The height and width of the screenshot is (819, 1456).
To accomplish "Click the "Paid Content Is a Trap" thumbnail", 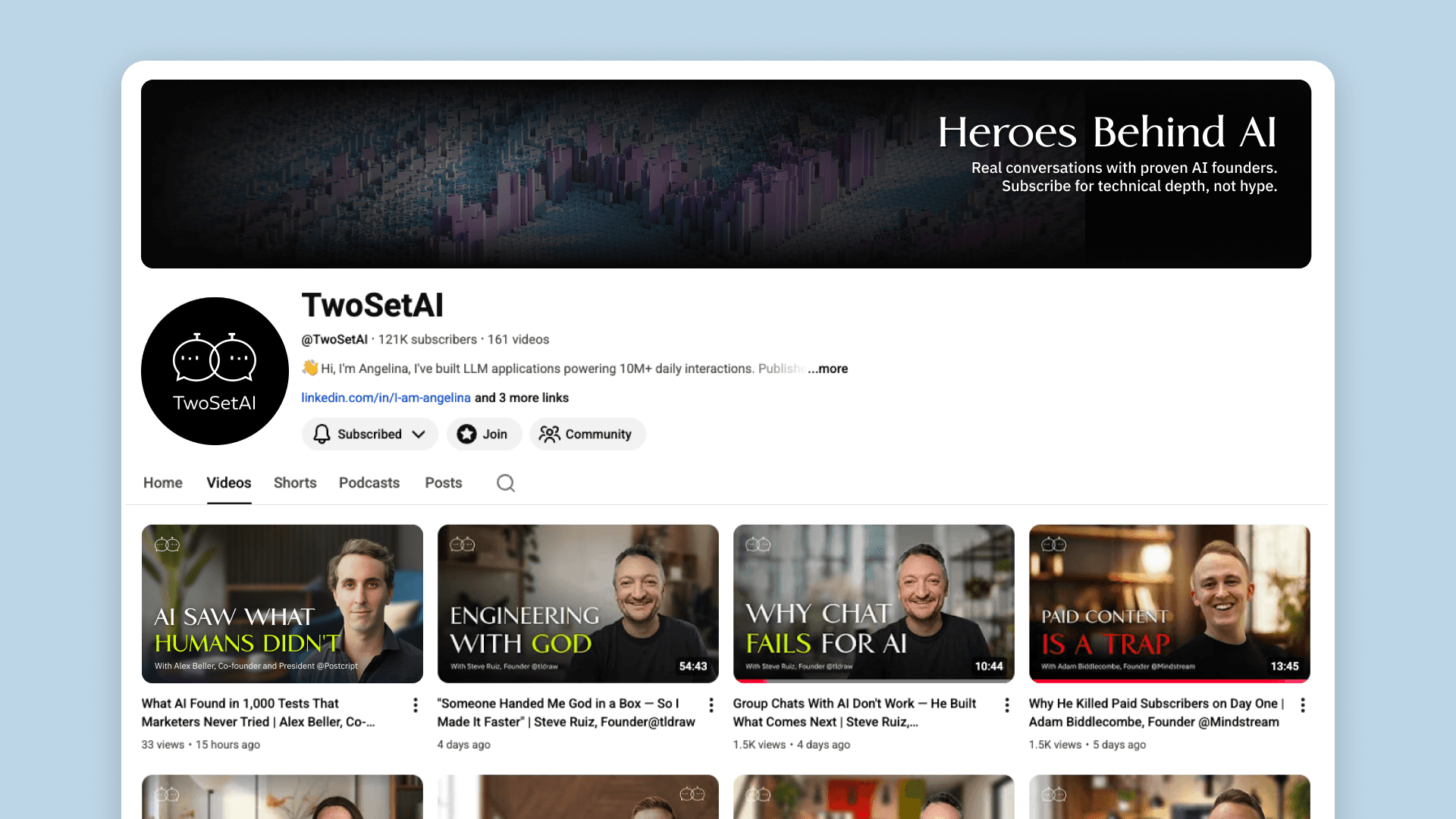I will point(1169,604).
